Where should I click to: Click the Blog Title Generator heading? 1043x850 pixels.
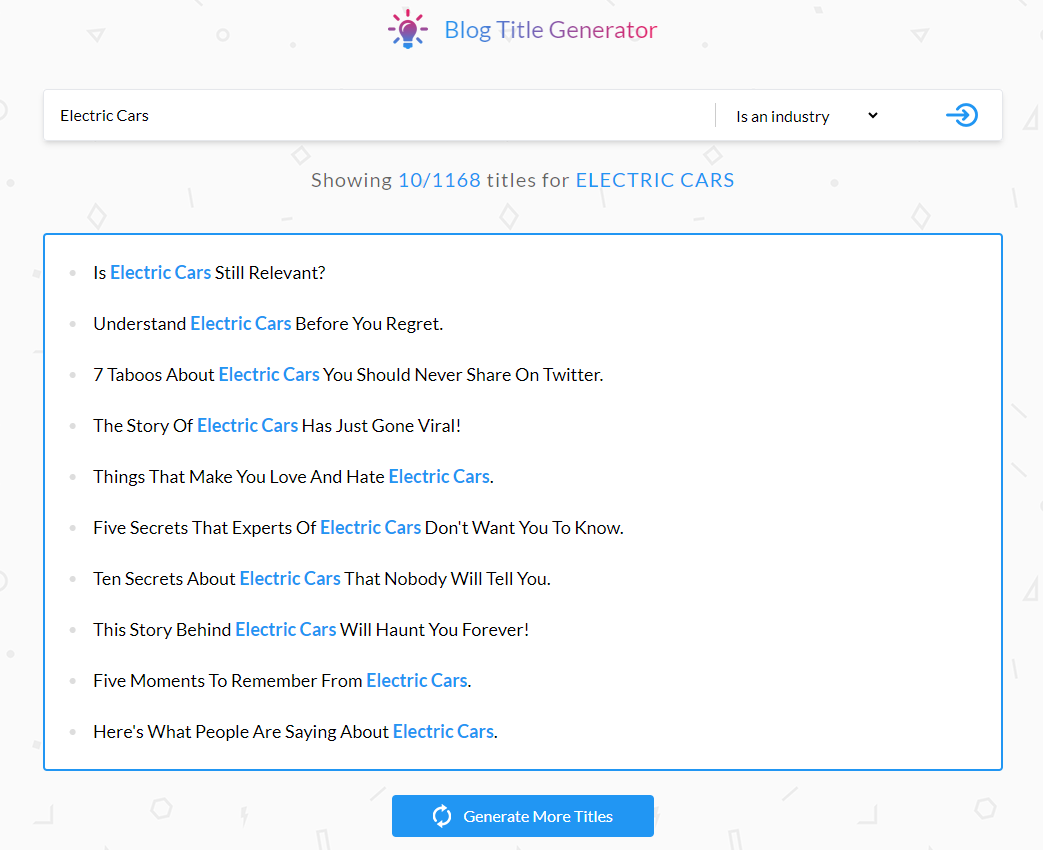pyautogui.click(x=550, y=30)
